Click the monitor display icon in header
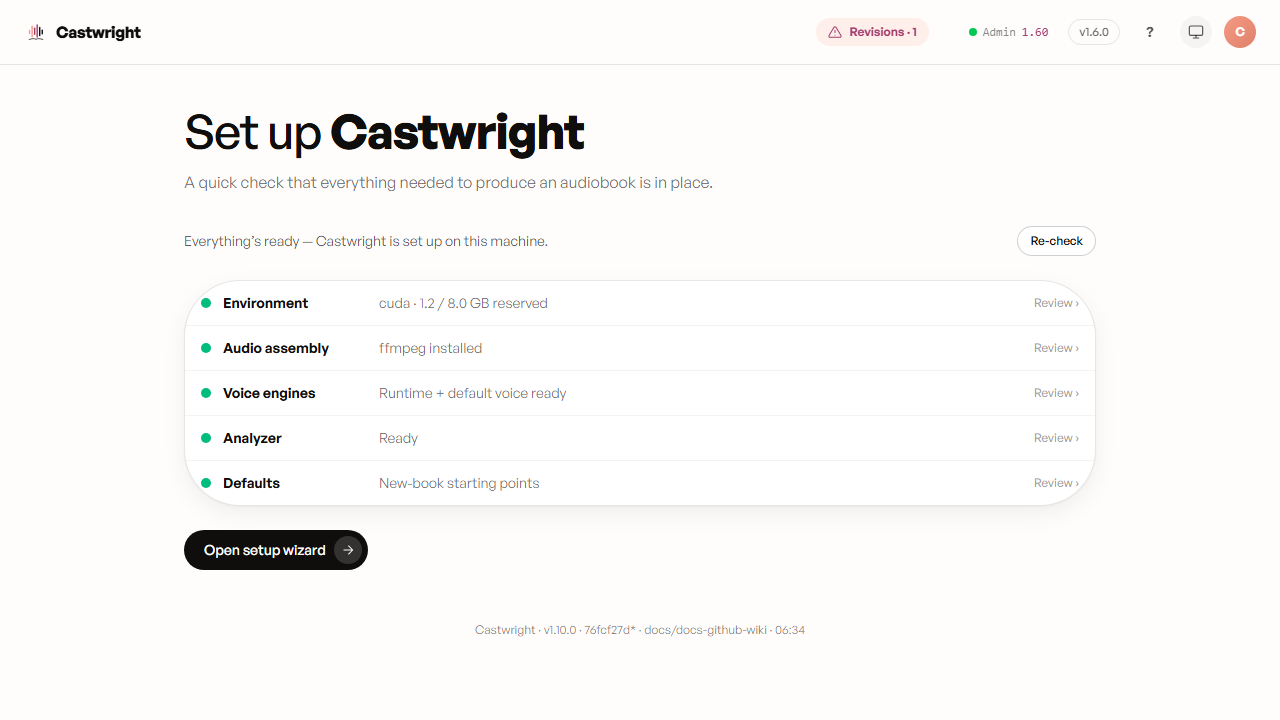 [x=1196, y=32]
